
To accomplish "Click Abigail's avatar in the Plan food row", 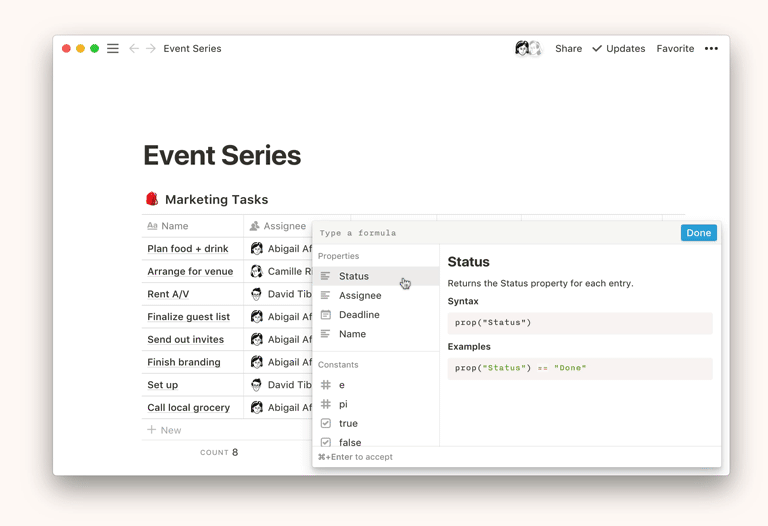I will click(x=257, y=249).
